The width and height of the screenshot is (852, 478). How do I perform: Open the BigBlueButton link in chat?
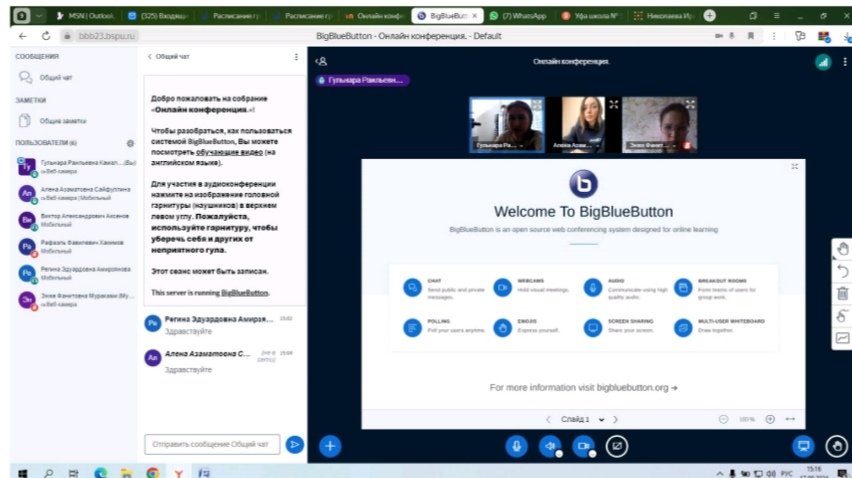(x=244, y=293)
